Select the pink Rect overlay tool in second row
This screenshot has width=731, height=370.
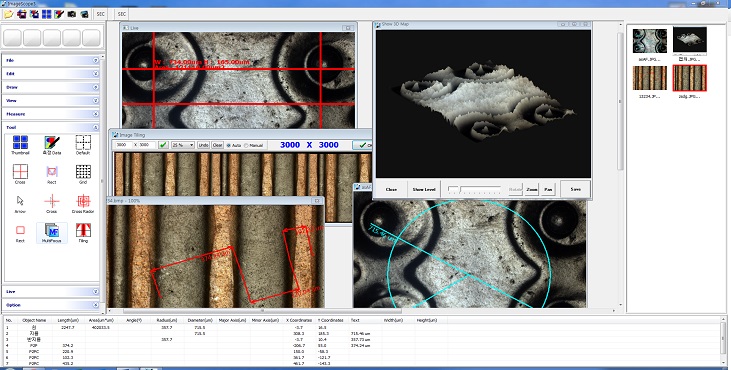(x=52, y=174)
